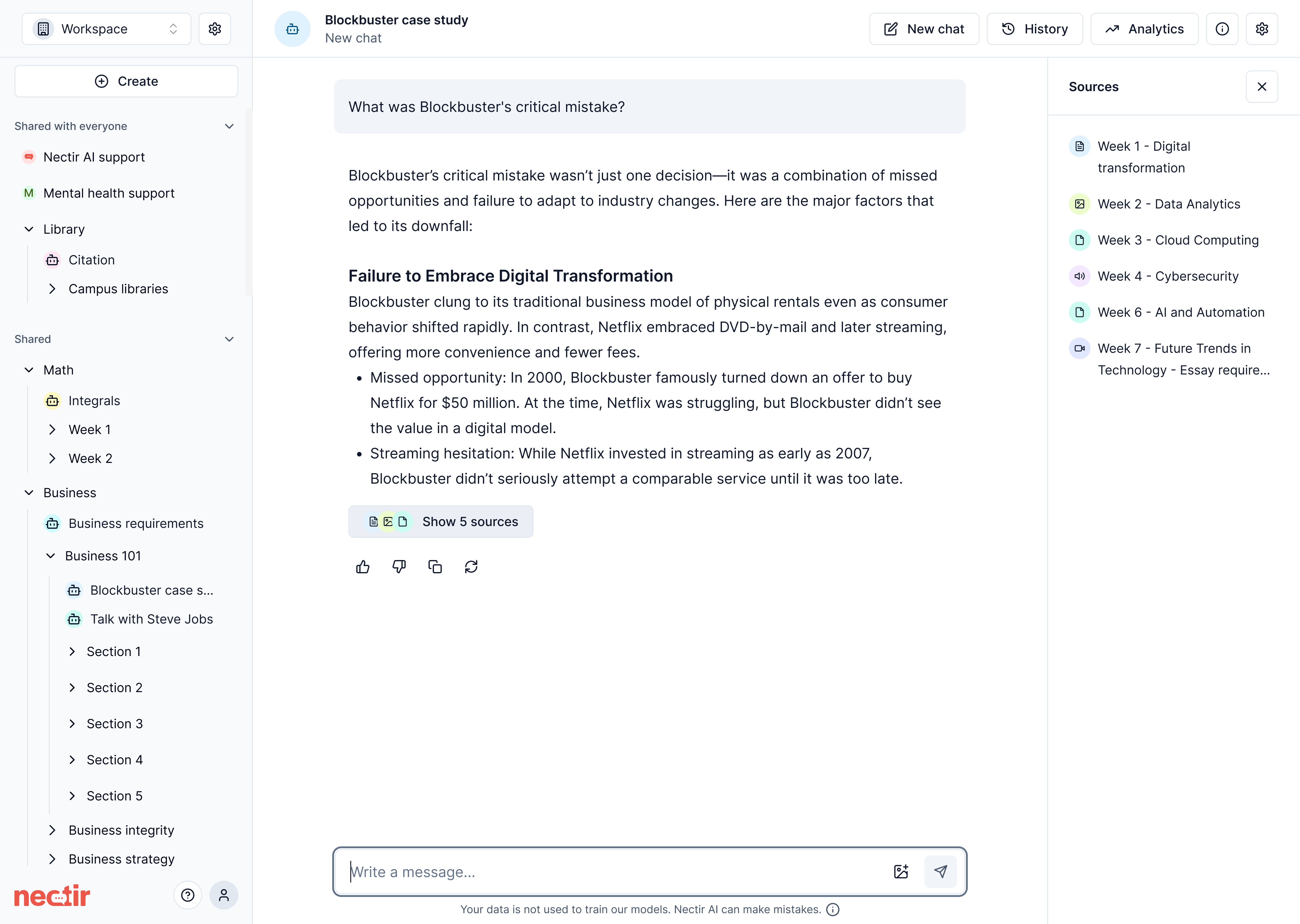Image resolution: width=1300 pixels, height=924 pixels.
Task: Click the thumbs down icon
Action: pyautogui.click(x=399, y=567)
